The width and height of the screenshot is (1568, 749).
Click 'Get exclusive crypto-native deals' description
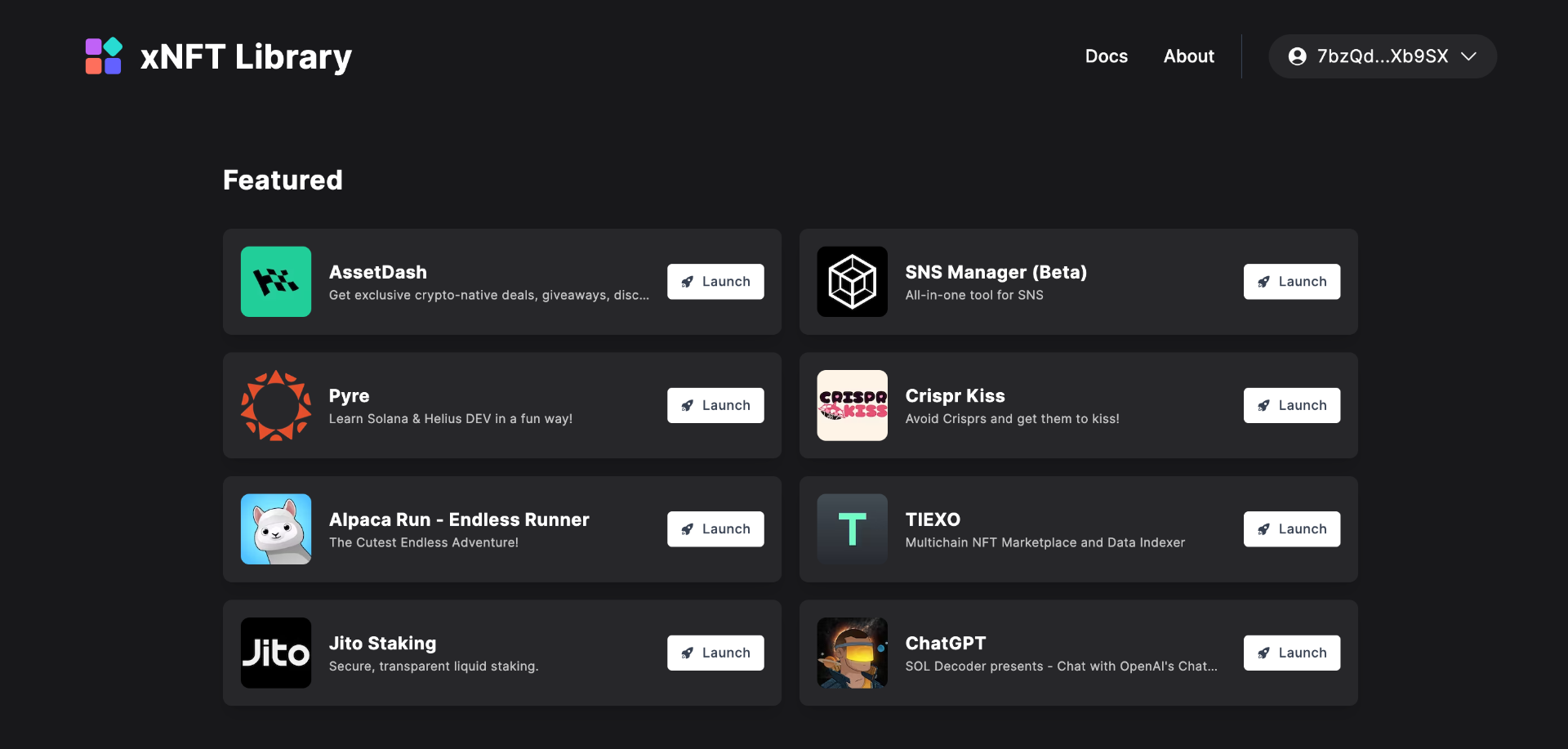489,295
